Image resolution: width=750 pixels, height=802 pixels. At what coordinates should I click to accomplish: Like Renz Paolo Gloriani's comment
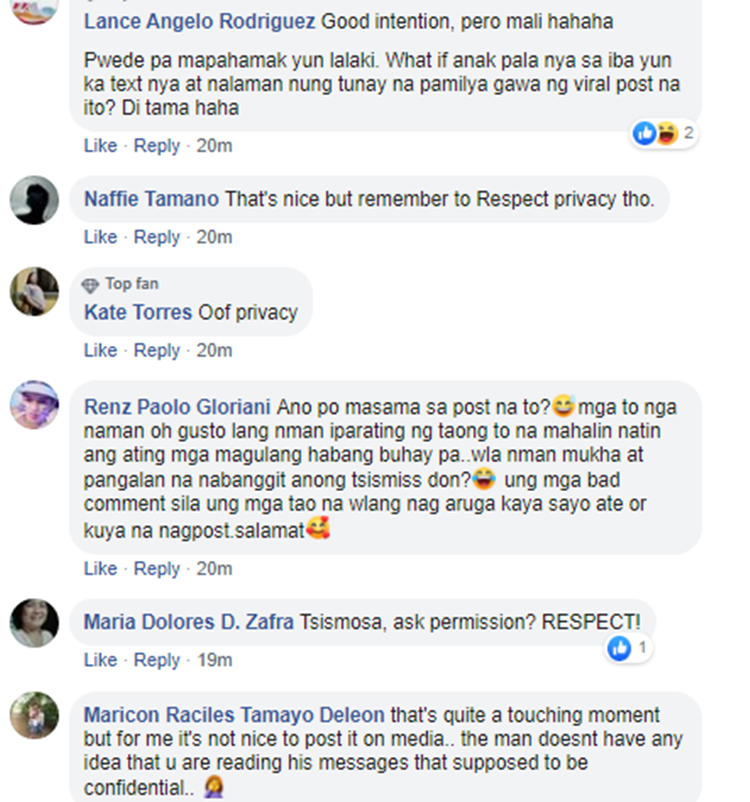click(100, 569)
